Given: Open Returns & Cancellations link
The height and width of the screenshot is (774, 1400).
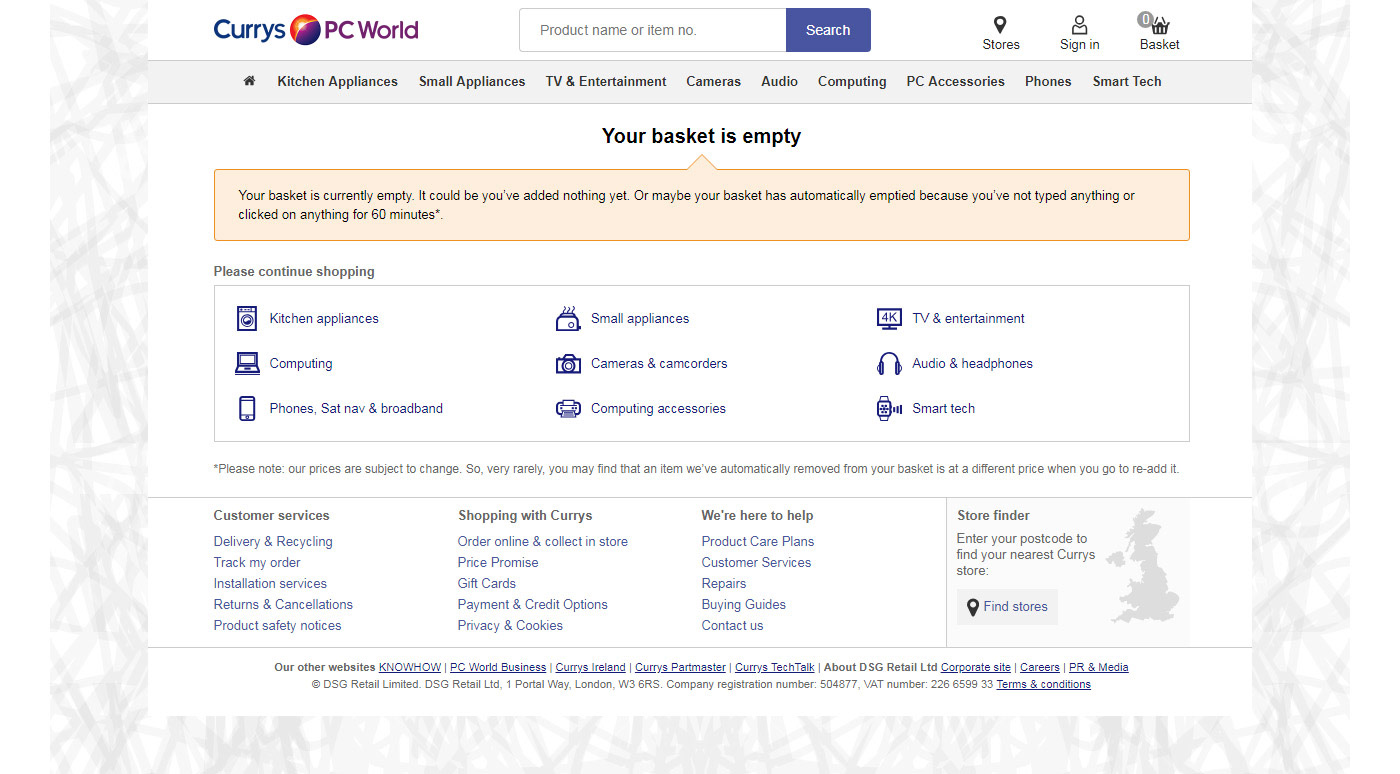Looking at the screenshot, I should pyautogui.click(x=283, y=605).
